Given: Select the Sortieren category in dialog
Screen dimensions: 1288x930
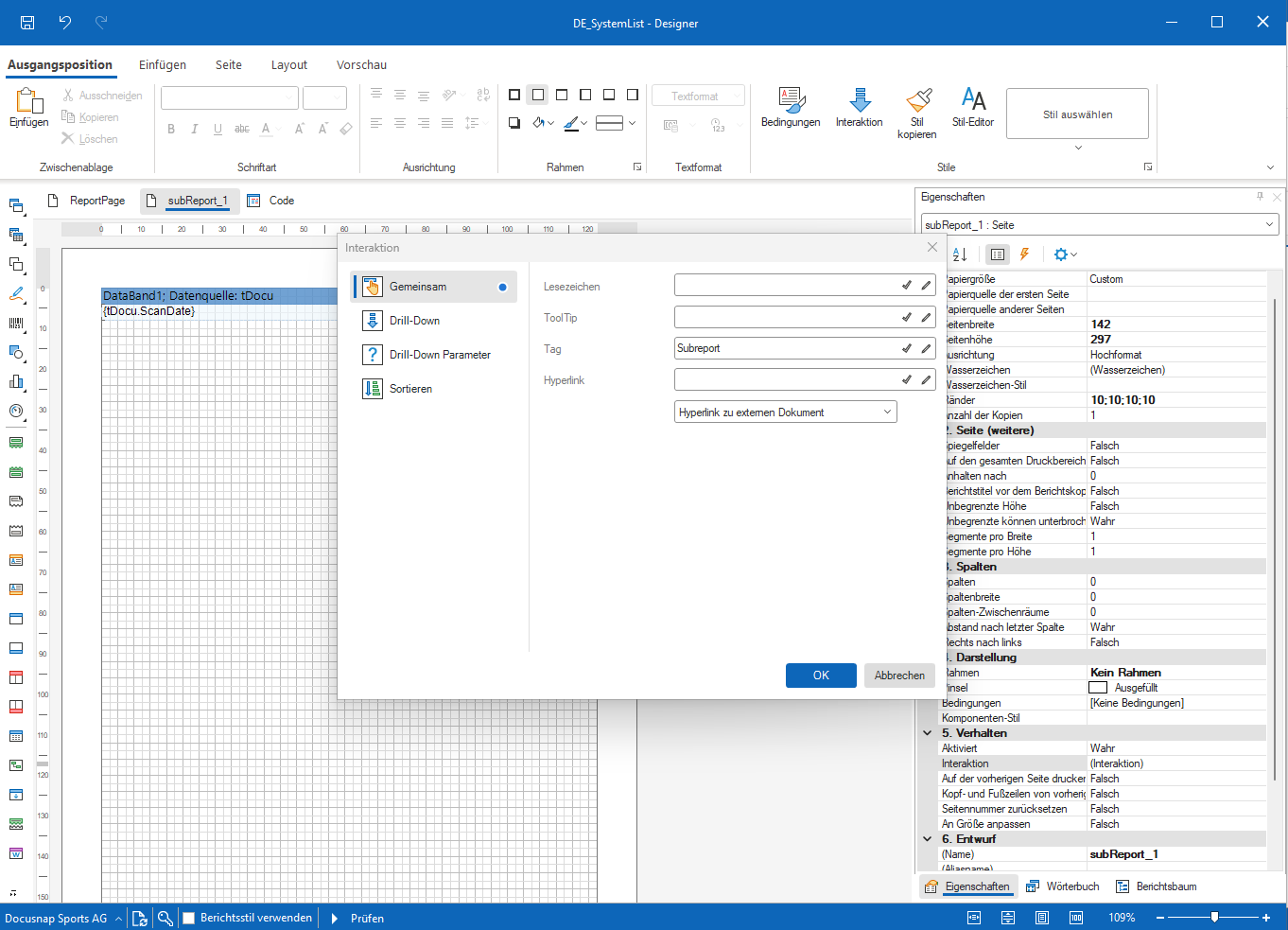Looking at the screenshot, I should click(433, 389).
